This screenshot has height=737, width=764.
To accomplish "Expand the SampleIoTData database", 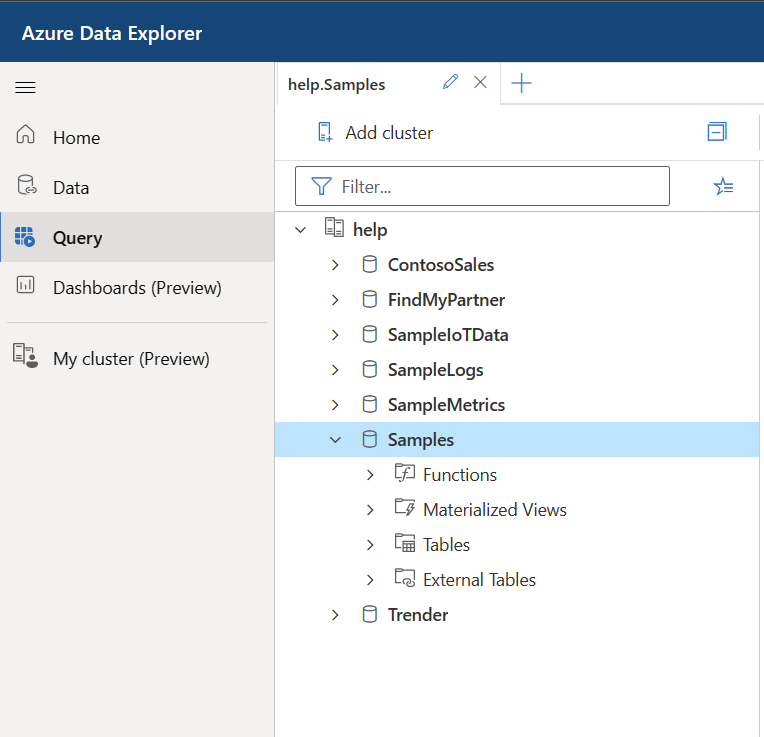I will (x=335, y=335).
